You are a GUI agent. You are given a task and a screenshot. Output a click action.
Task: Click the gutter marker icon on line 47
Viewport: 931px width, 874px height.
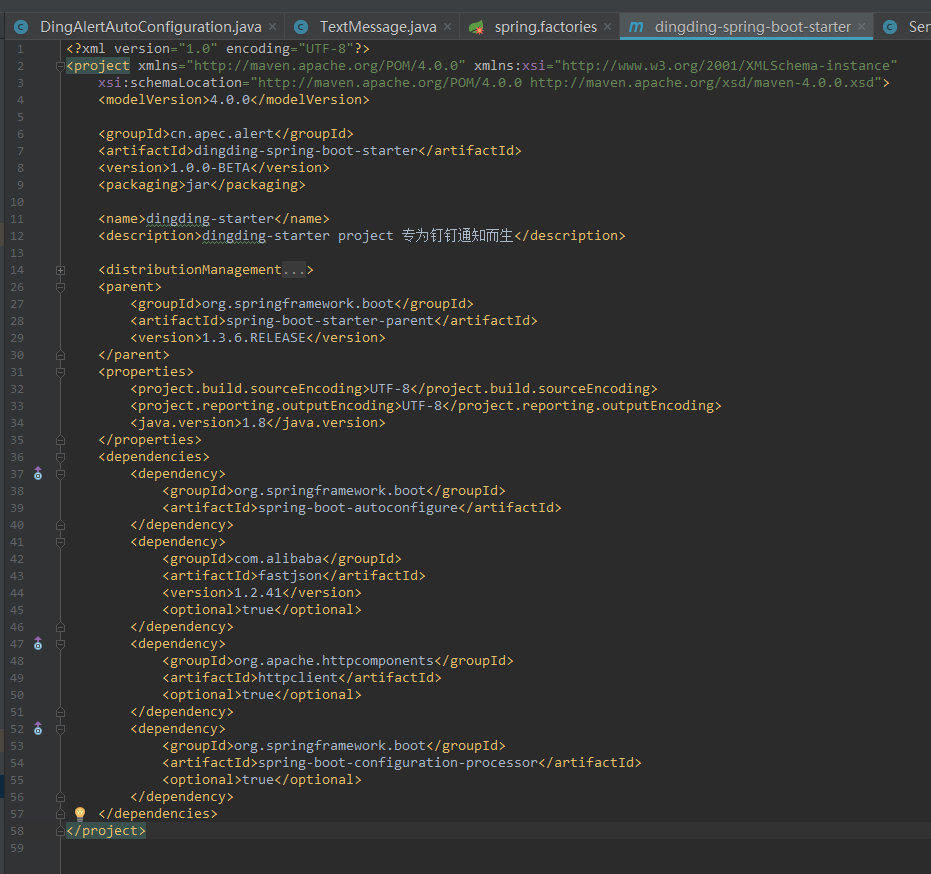click(x=38, y=644)
